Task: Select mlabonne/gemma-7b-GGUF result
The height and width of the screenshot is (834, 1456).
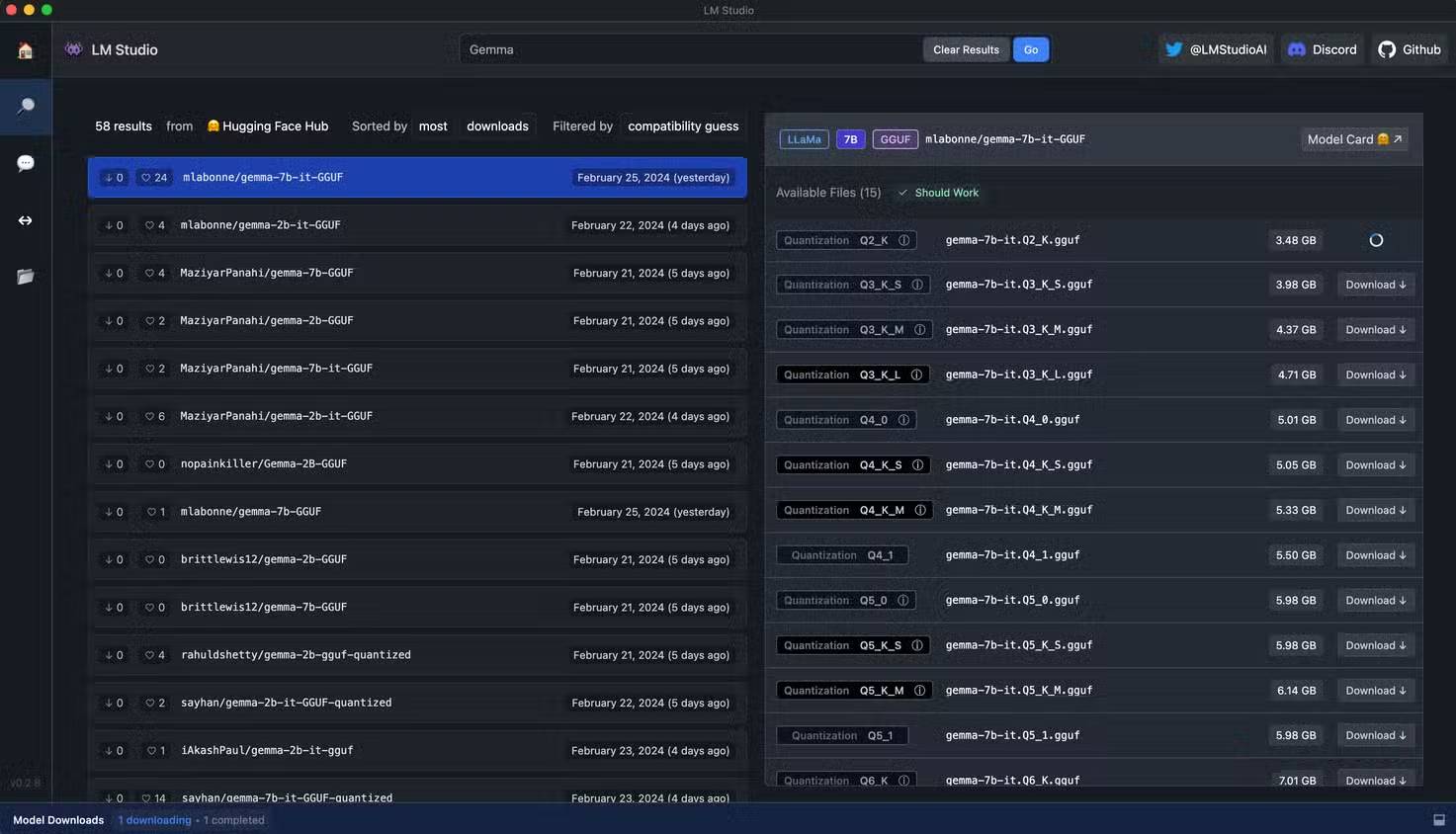Action: (417, 512)
